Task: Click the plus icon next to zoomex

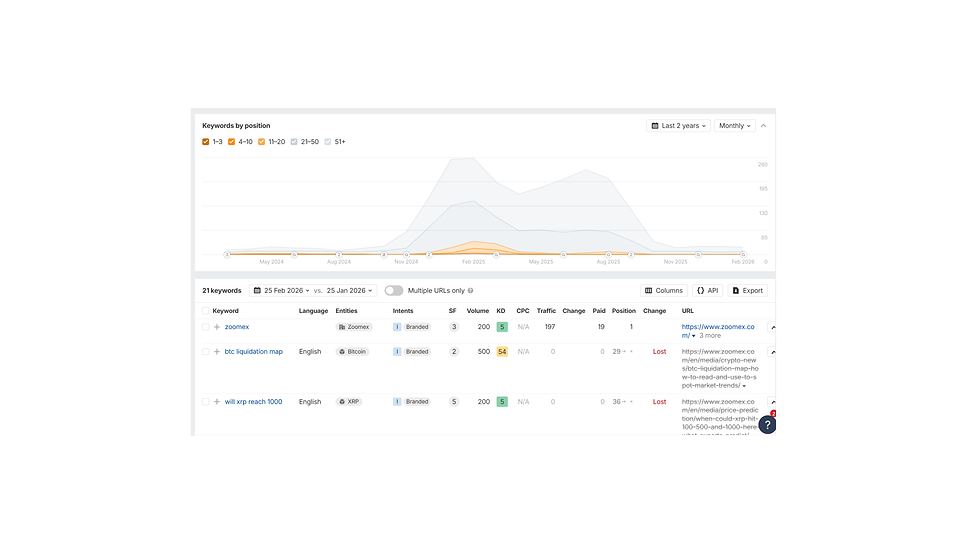Action: point(217,327)
